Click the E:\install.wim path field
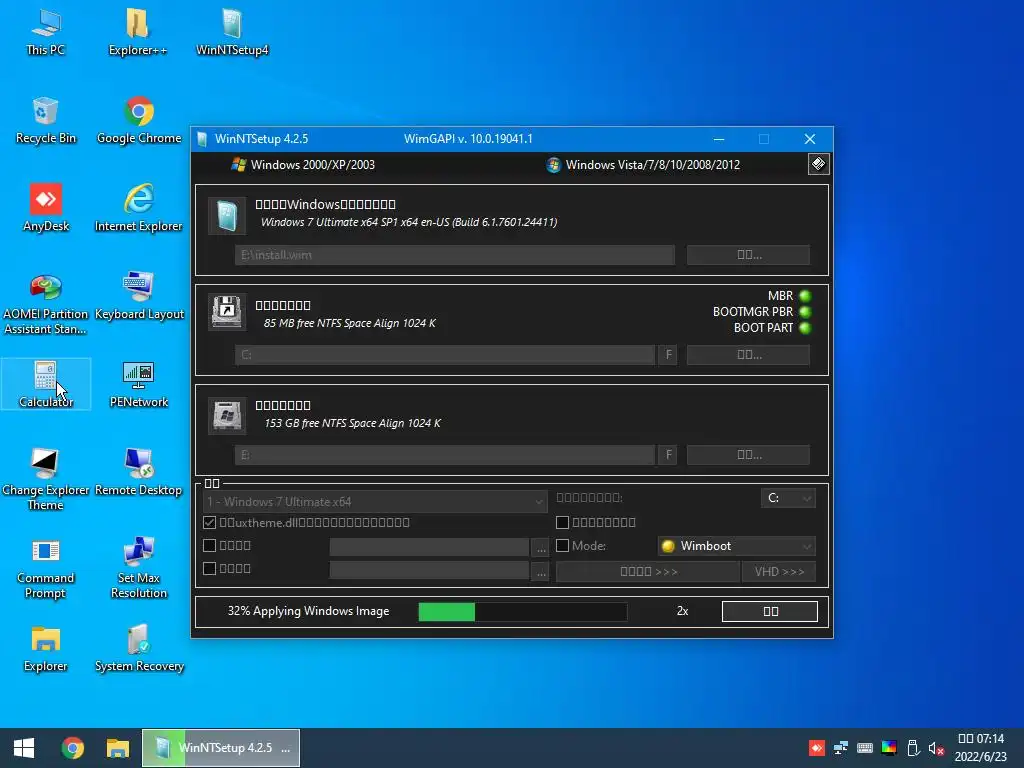This screenshot has width=1024, height=768. click(455, 255)
